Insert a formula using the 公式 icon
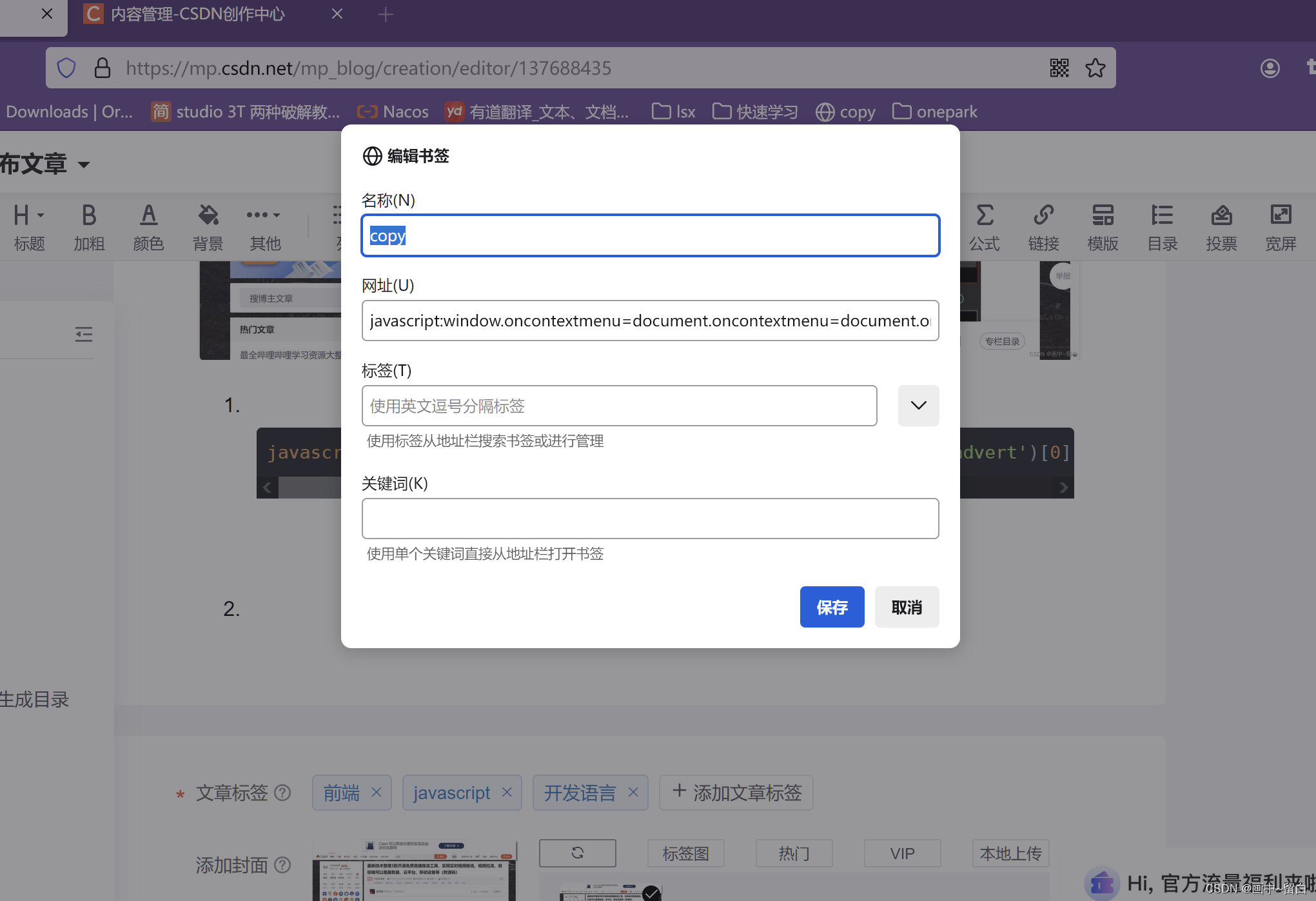Screen dimensions: 1316x901 (x=984, y=226)
